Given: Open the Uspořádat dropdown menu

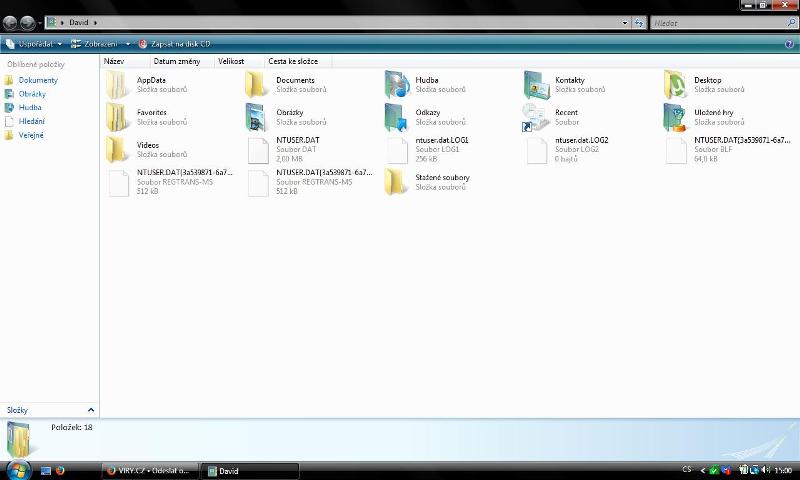Looking at the screenshot, I should click(35, 44).
